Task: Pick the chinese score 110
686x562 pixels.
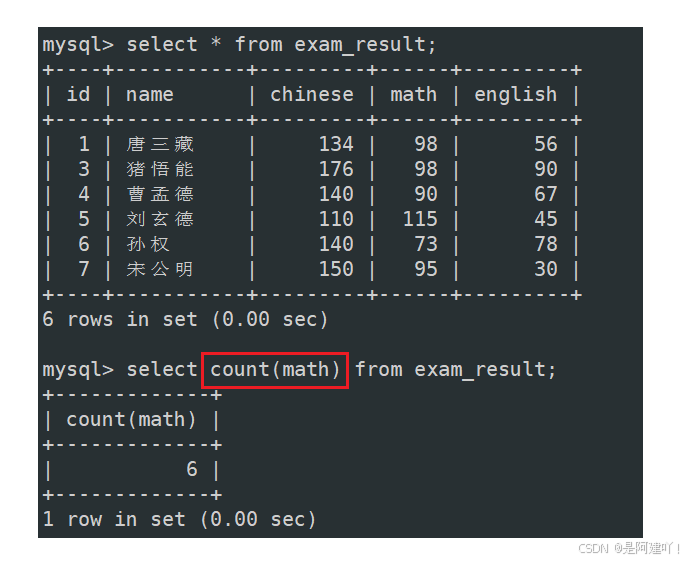Action: coord(336,219)
